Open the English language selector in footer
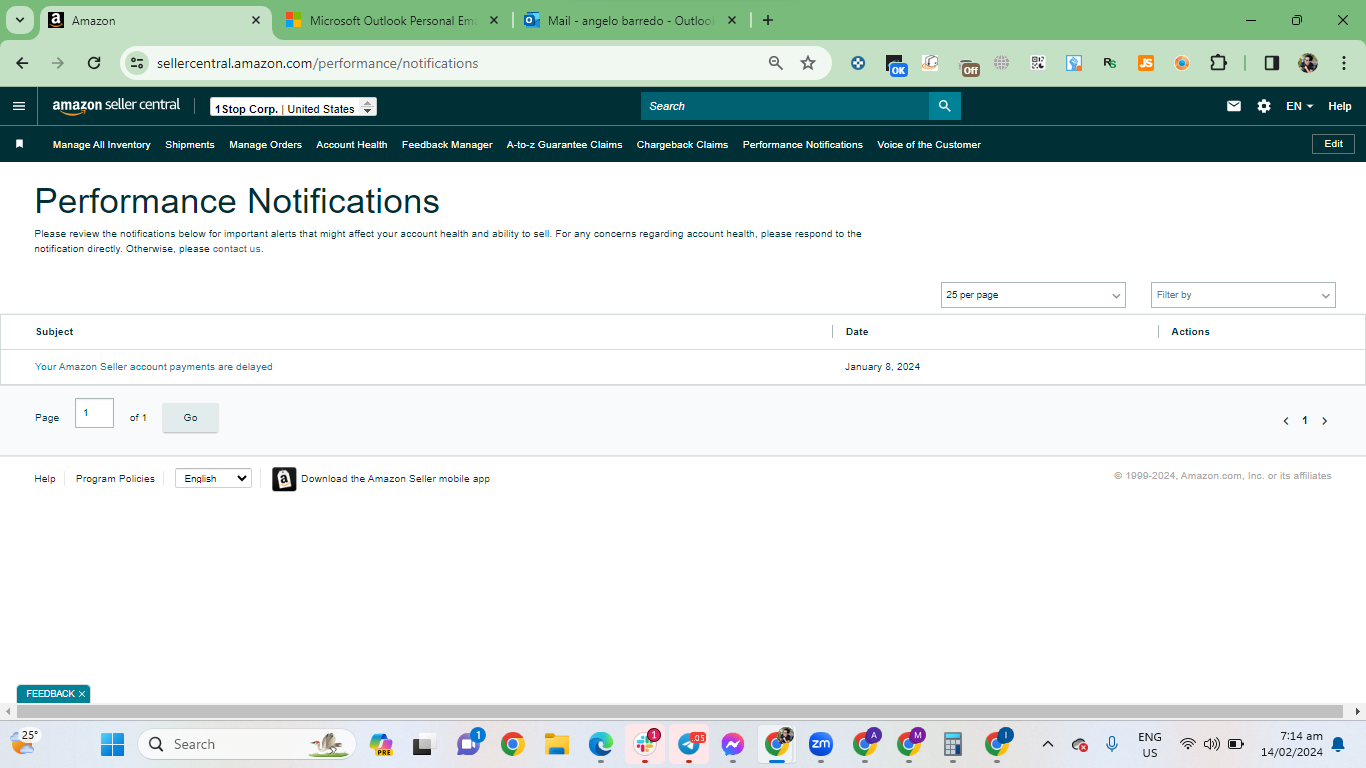Viewport: 1366px width, 768px height. point(213,479)
